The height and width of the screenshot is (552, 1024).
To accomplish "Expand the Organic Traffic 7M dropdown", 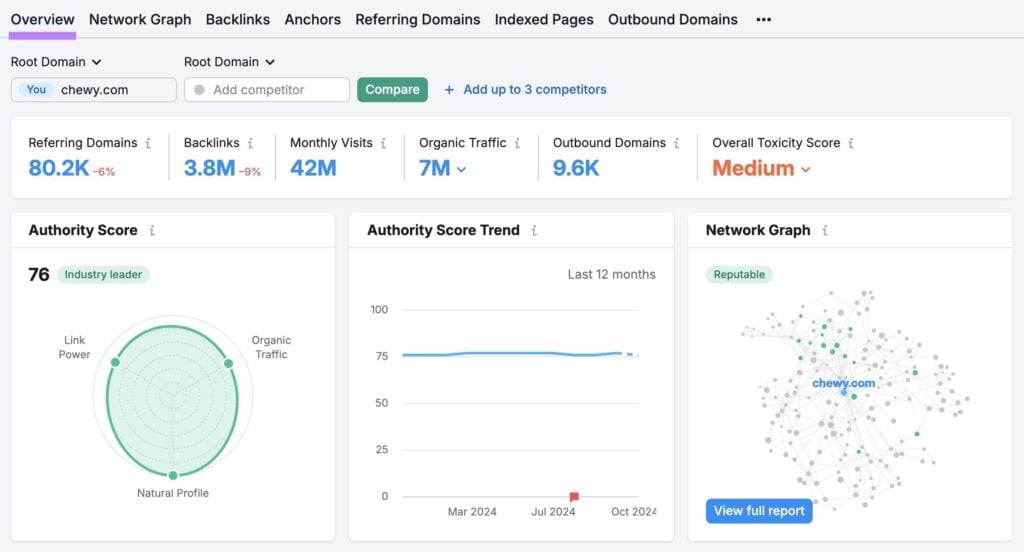I will click(461, 169).
